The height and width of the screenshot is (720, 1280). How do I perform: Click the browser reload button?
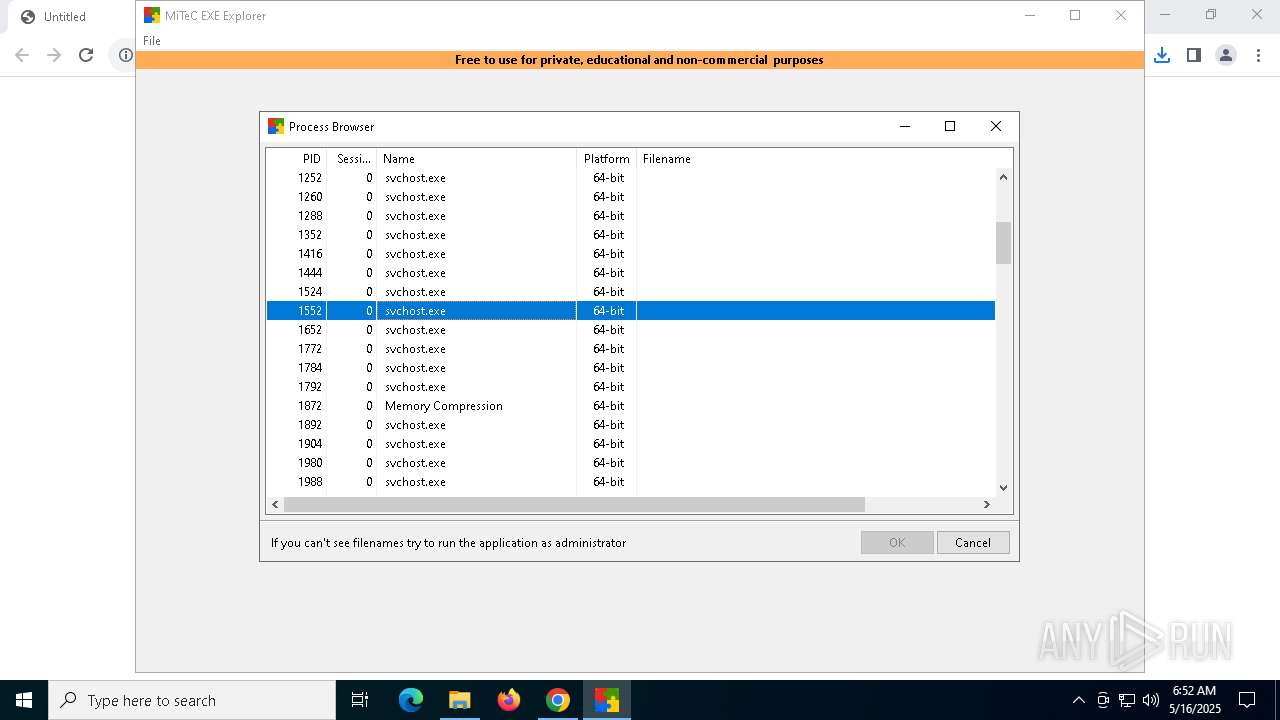click(86, 55)
